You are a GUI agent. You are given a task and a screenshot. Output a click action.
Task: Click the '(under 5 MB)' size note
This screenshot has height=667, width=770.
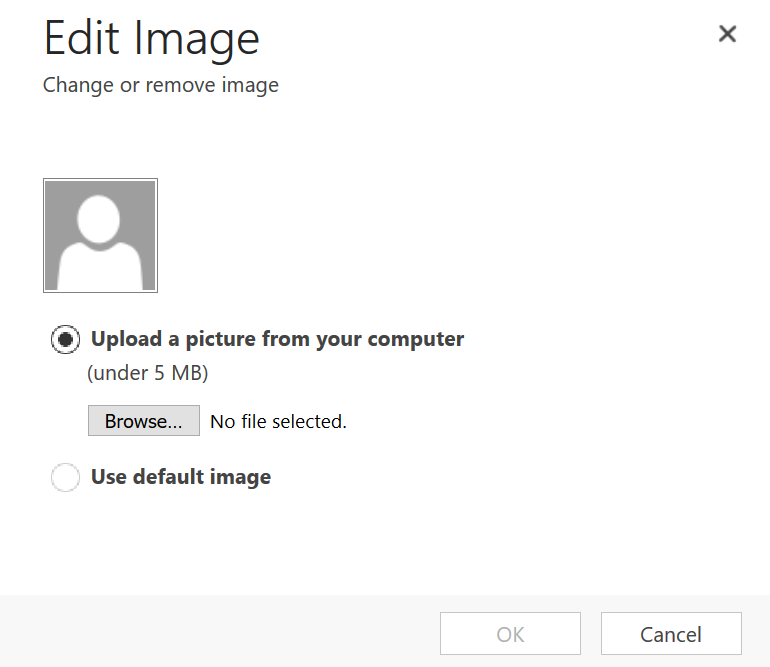coord(147,373)
